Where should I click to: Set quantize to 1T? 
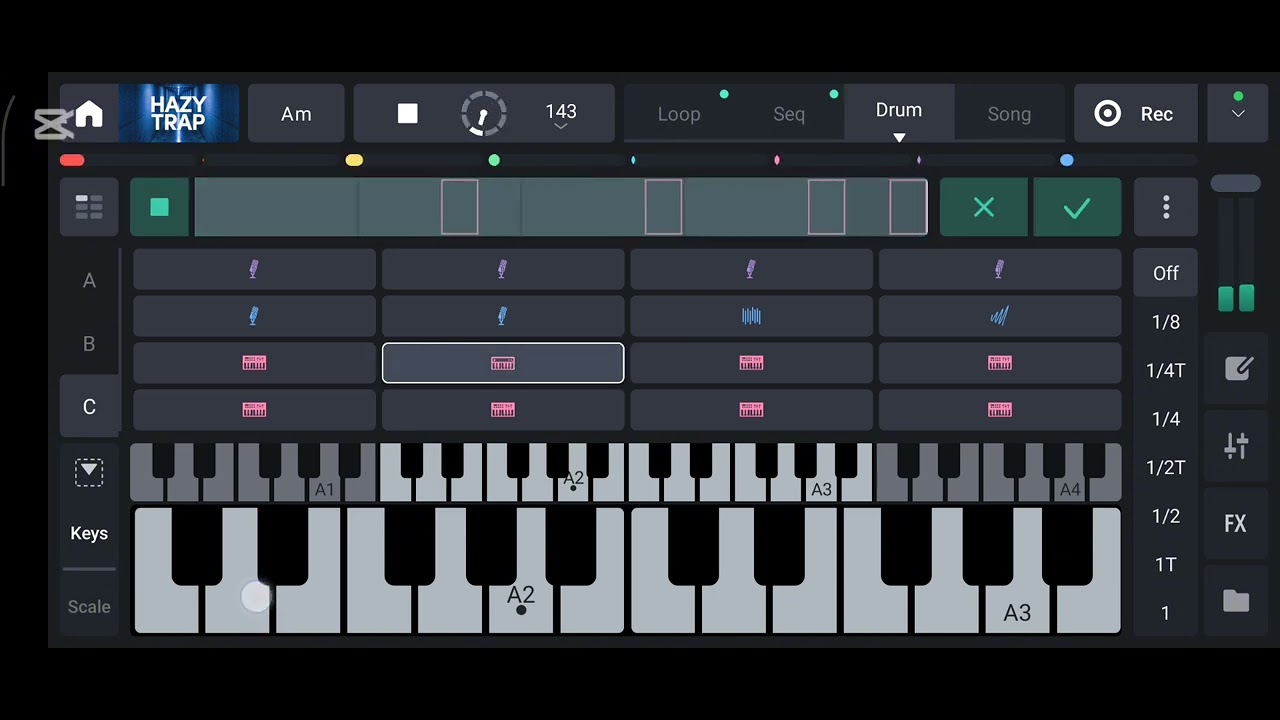click(x=1166, y=564)
